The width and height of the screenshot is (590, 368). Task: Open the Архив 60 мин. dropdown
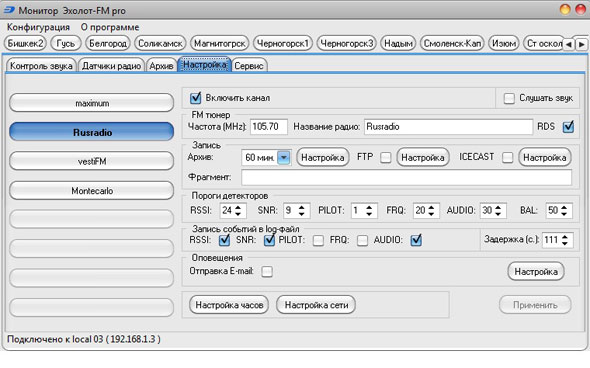coord(284,158)
